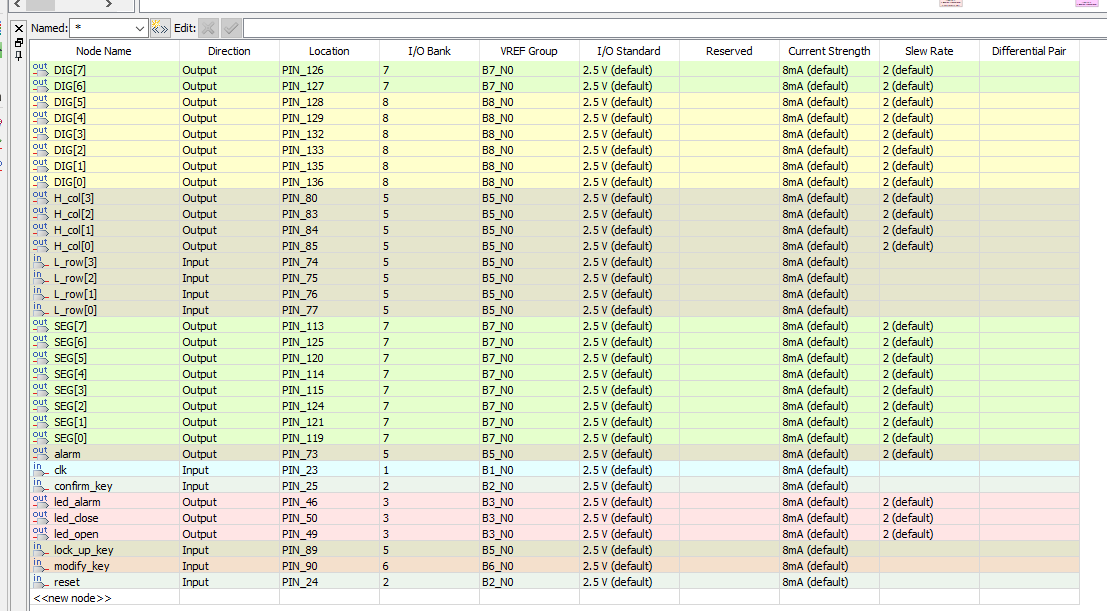Image resolution: width=1107 pixels, height=611 pixels.
Task: Click the output pin icon for SEG[7]
Action: coord(40,325)
